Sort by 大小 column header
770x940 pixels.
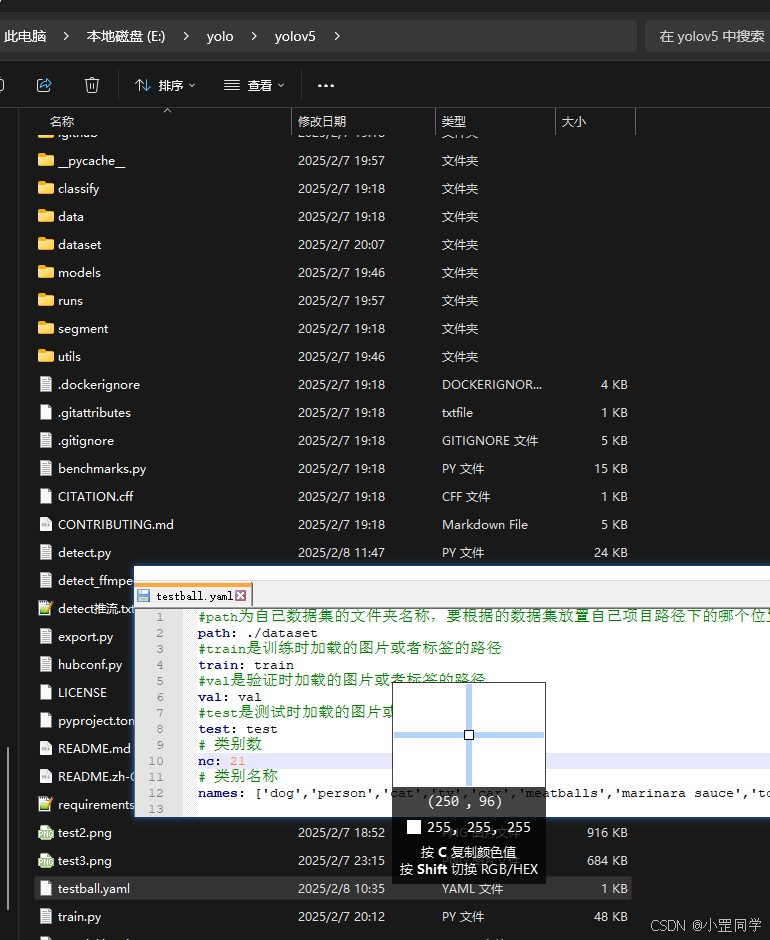pos(573,122)
